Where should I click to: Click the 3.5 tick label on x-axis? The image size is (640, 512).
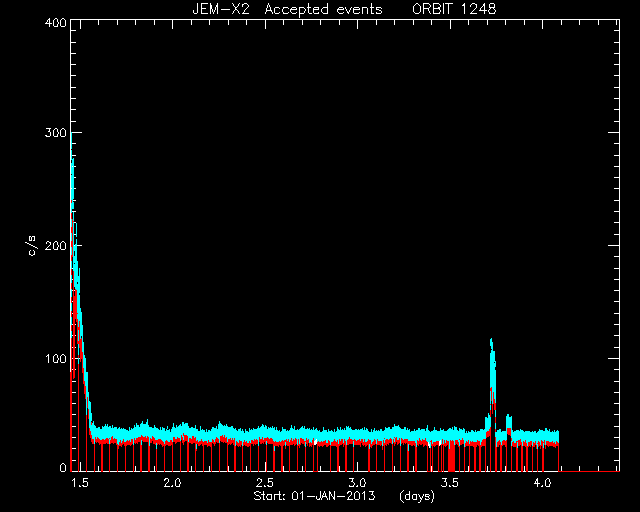[x=450, y=483]
